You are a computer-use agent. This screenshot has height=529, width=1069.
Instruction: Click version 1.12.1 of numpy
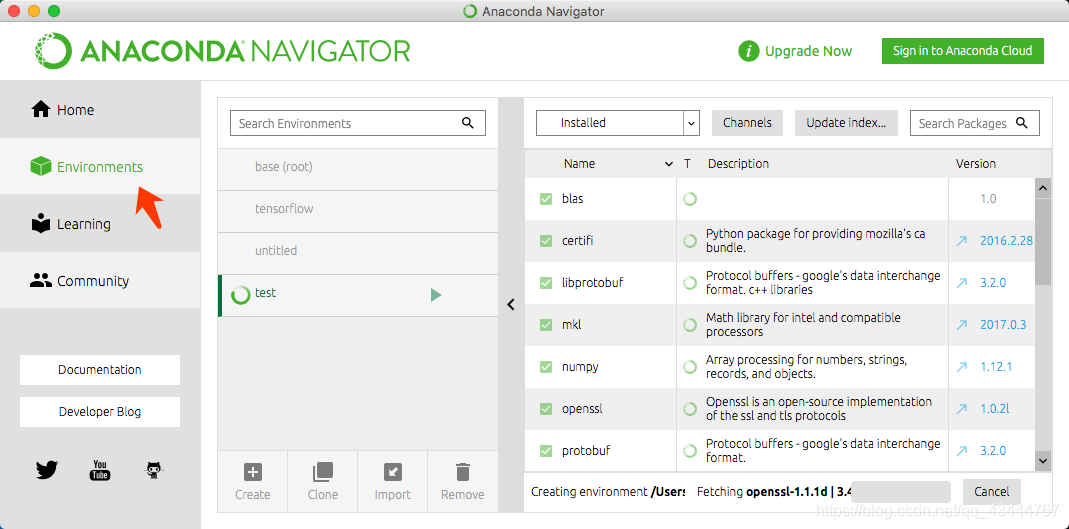click(996, 367)
